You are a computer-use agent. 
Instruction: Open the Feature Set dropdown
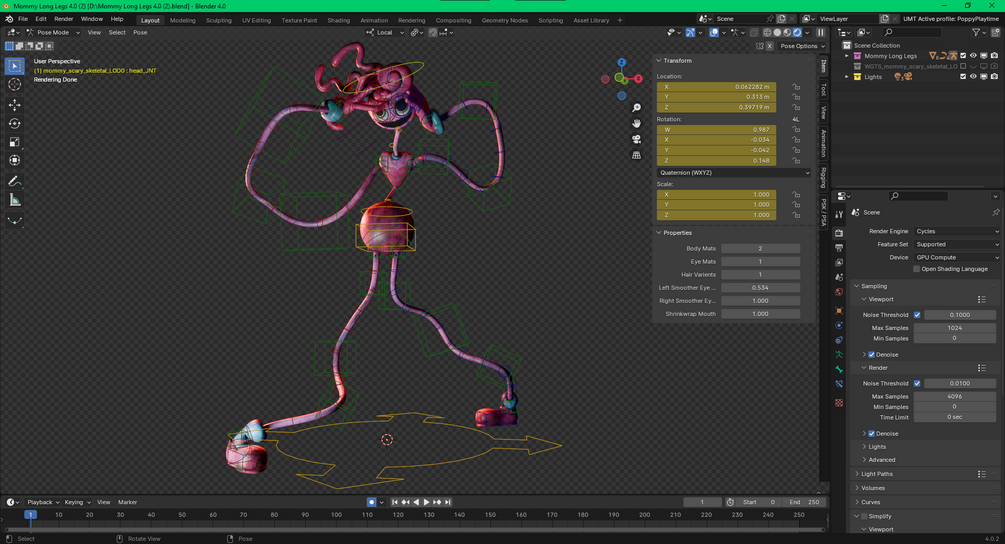956,244
